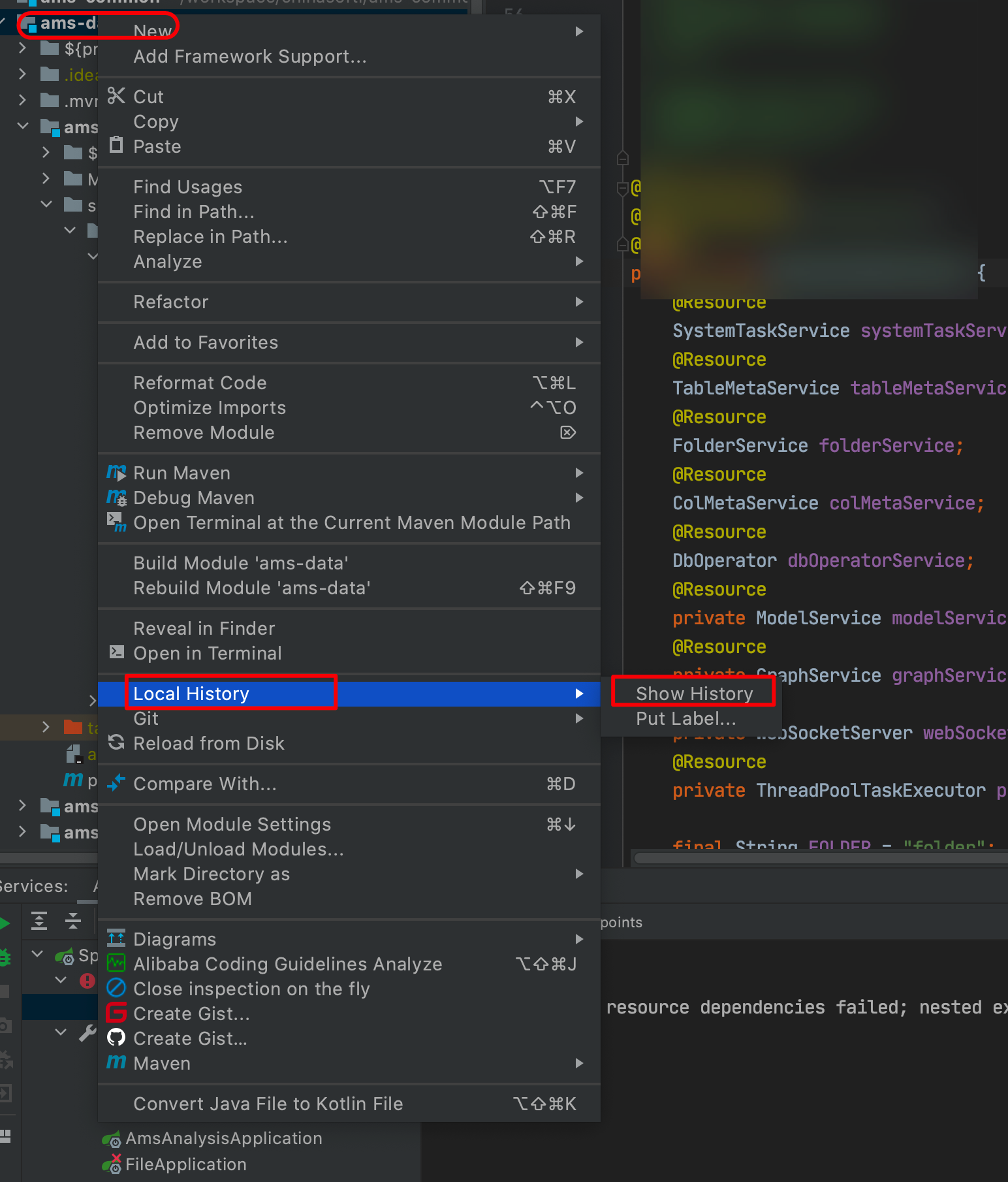This screenshot has height=1182, width=1008.
Task: Expand the .idea folder
Action: [23, 74]
